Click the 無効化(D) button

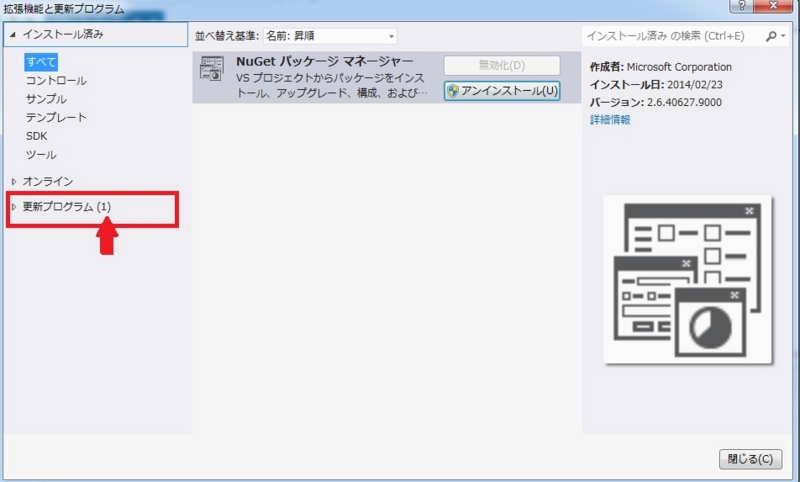tap(502, 66)
